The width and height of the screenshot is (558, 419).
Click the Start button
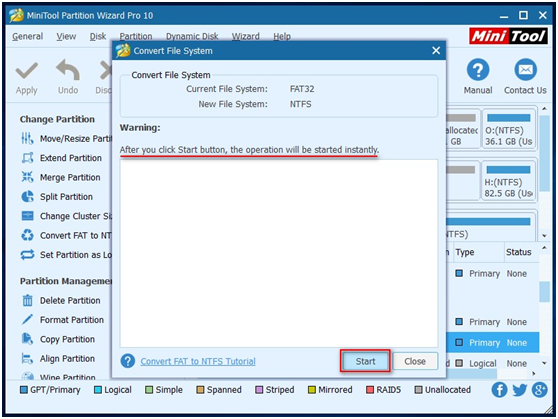[365, 361]
